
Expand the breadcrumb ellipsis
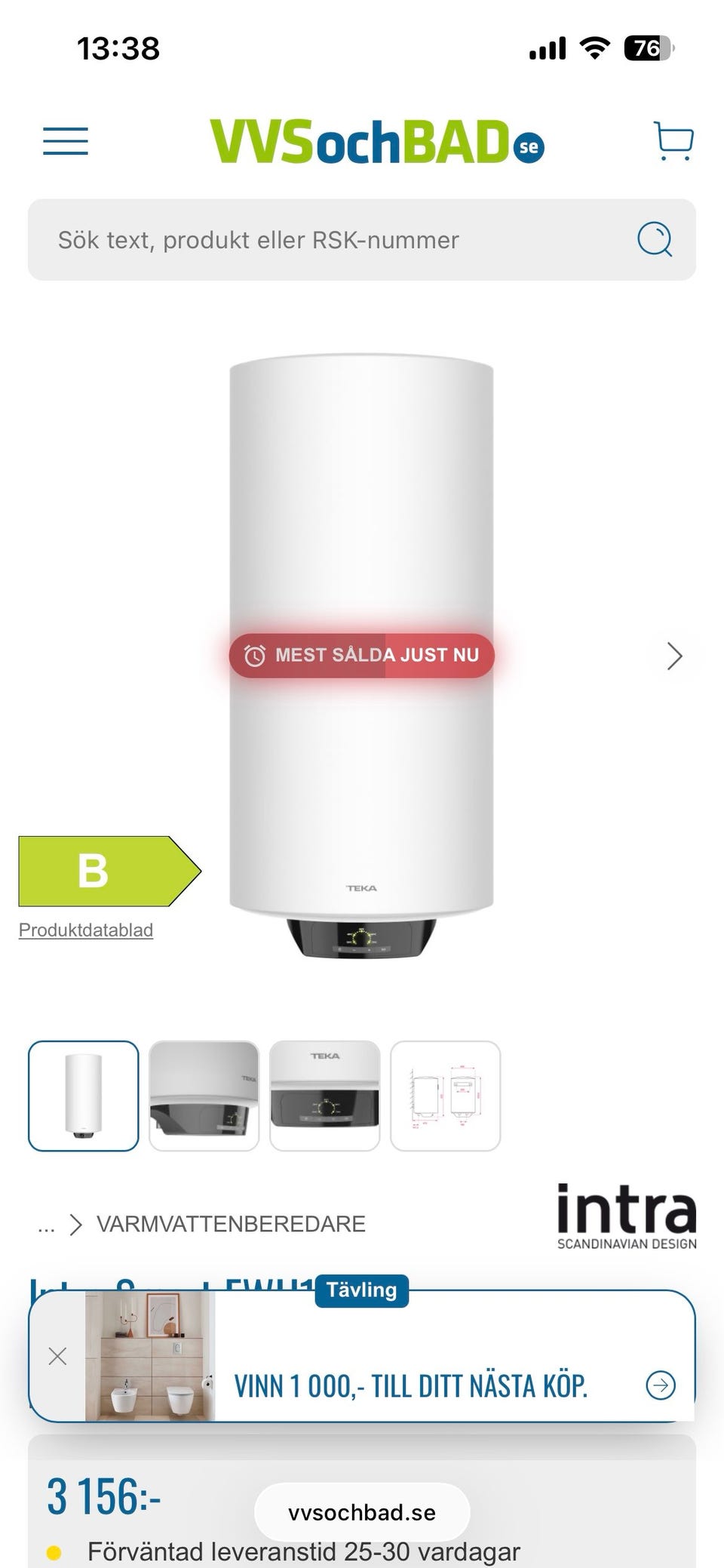point(46,1224)
